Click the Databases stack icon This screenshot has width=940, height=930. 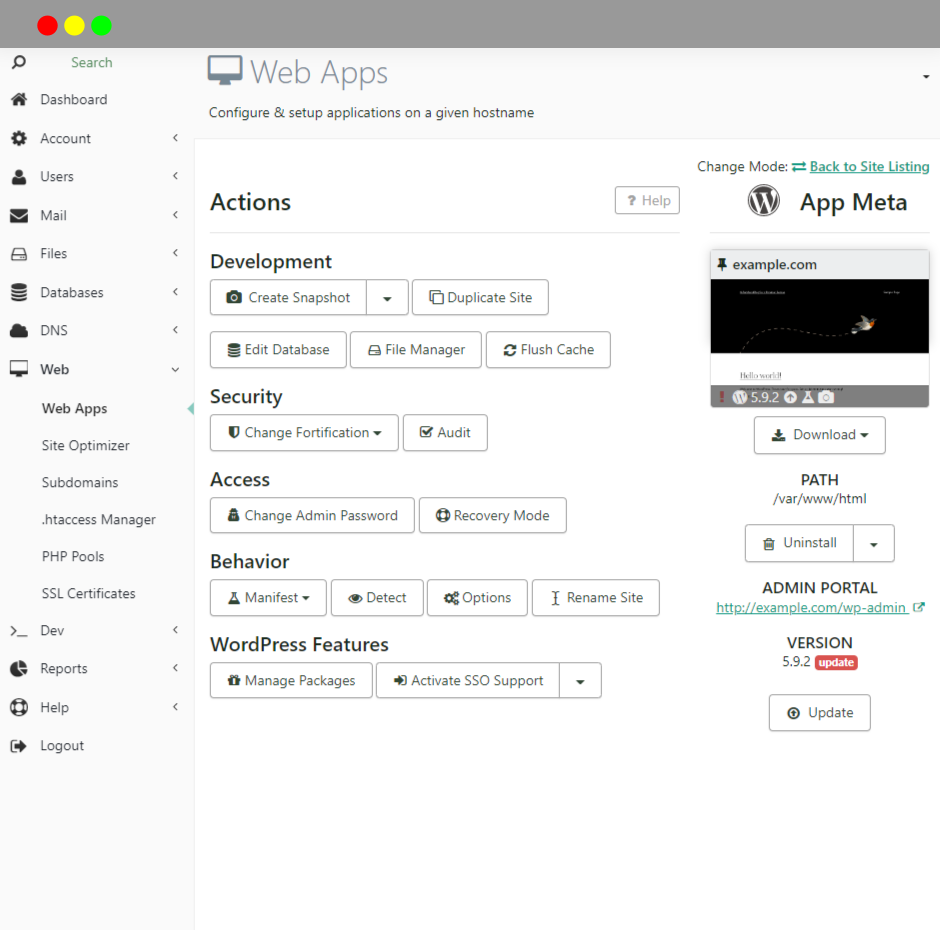(19, 293)
